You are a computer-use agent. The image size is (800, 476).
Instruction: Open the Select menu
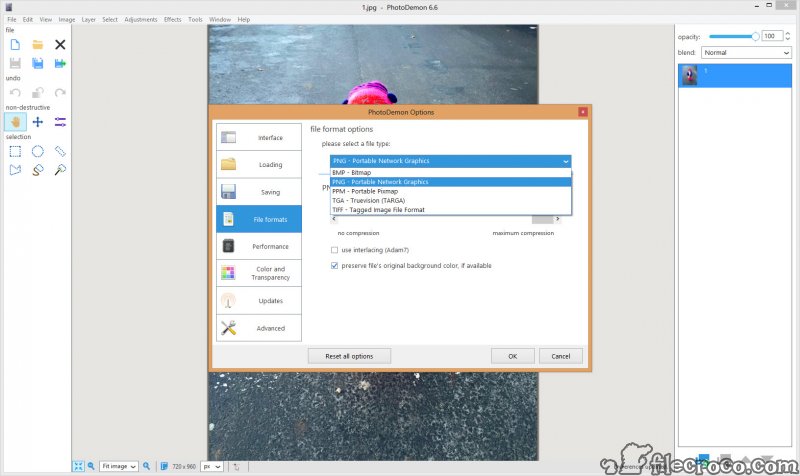click(110, 19)
